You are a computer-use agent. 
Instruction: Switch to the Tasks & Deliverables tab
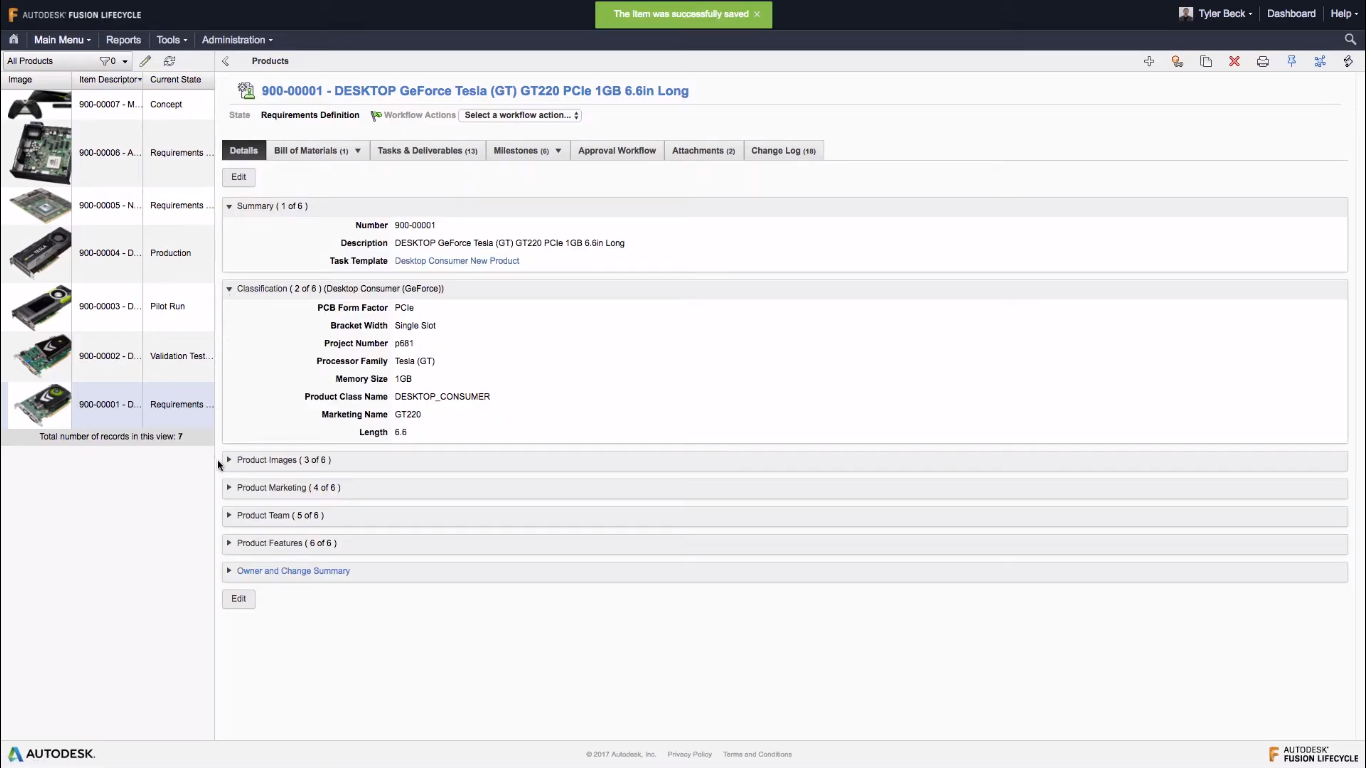427,151
